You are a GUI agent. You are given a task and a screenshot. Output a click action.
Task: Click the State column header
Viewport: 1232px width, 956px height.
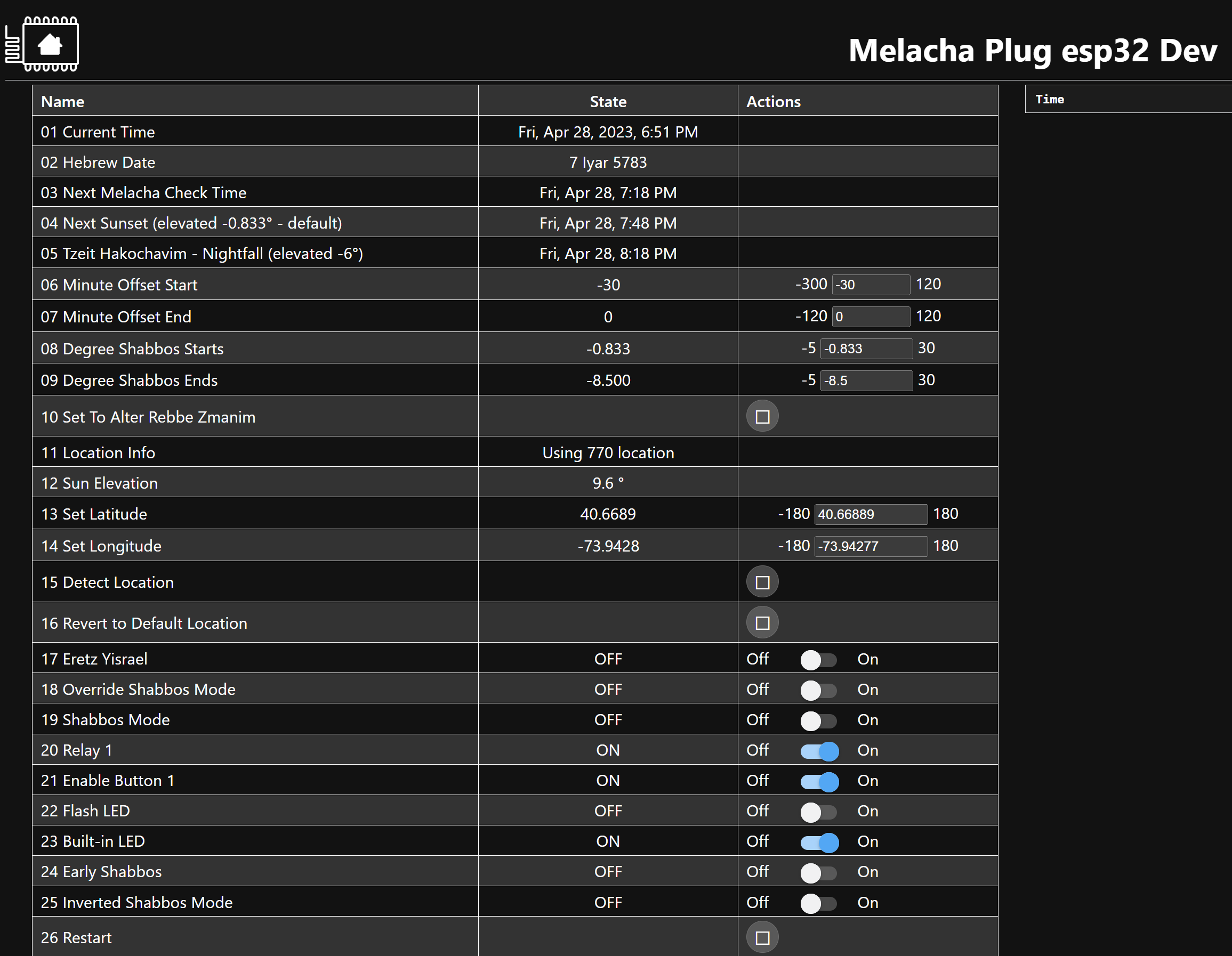click(608, 102)
